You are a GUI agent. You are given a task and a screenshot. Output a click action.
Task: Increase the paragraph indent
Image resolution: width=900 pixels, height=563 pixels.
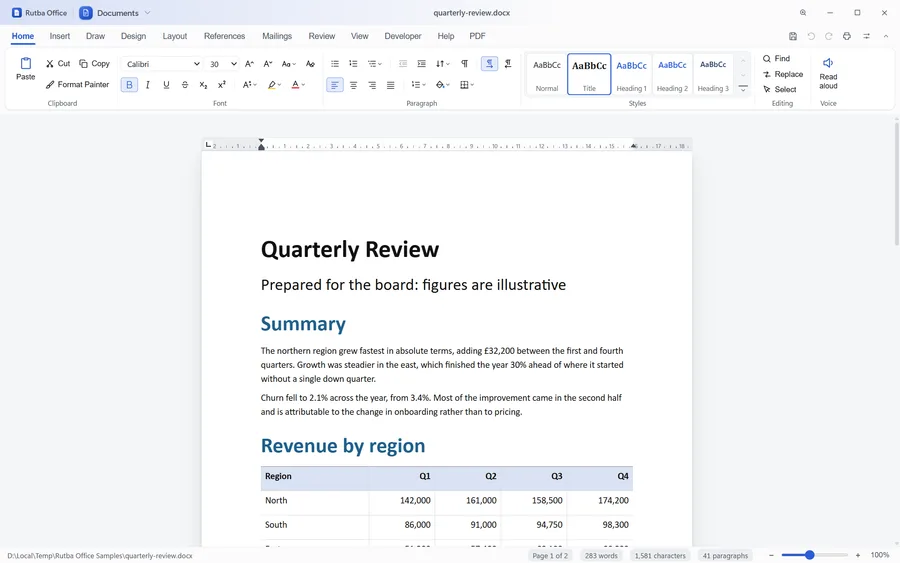pyautogui.click(x=421, y=64)
